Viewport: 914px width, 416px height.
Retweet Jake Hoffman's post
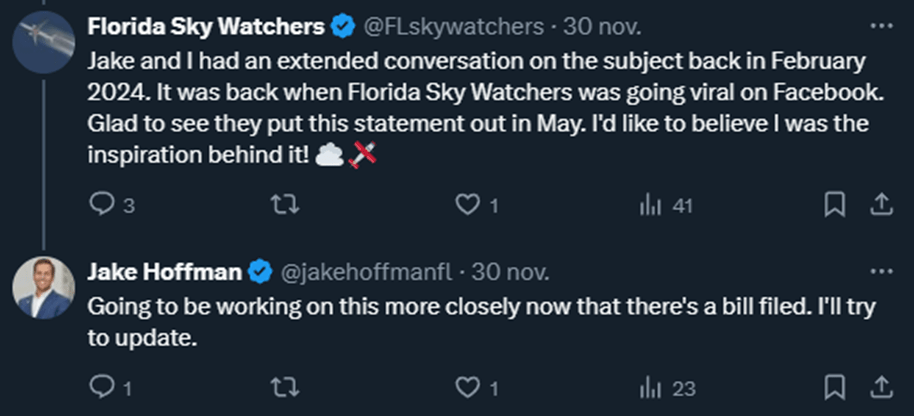(x=284, y=385)
